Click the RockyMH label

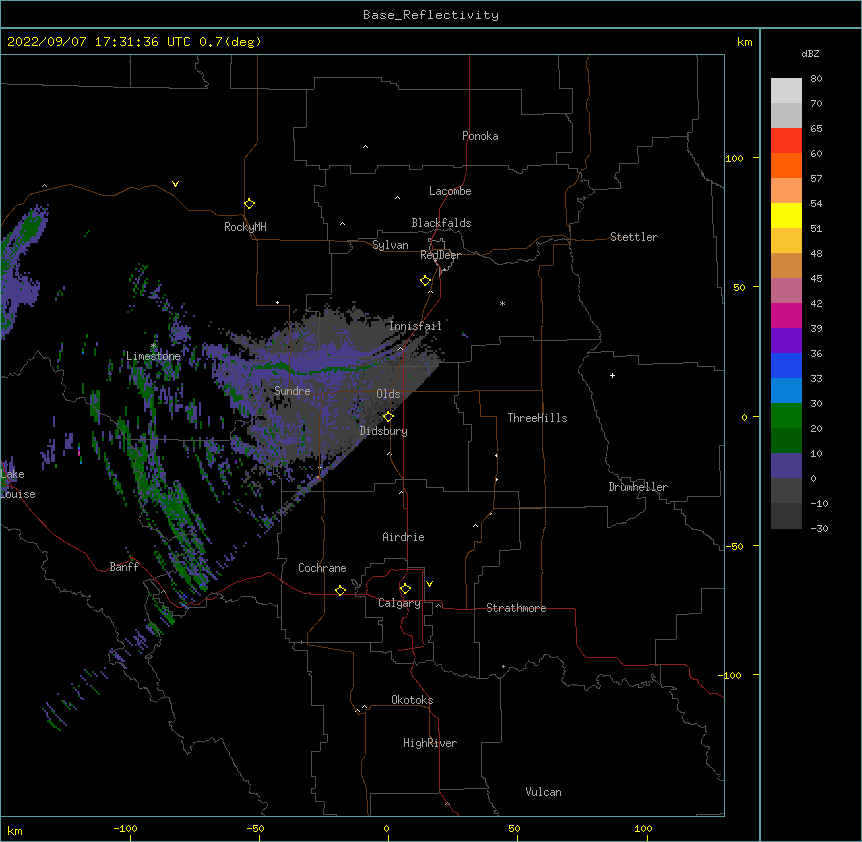click(245, 227)
